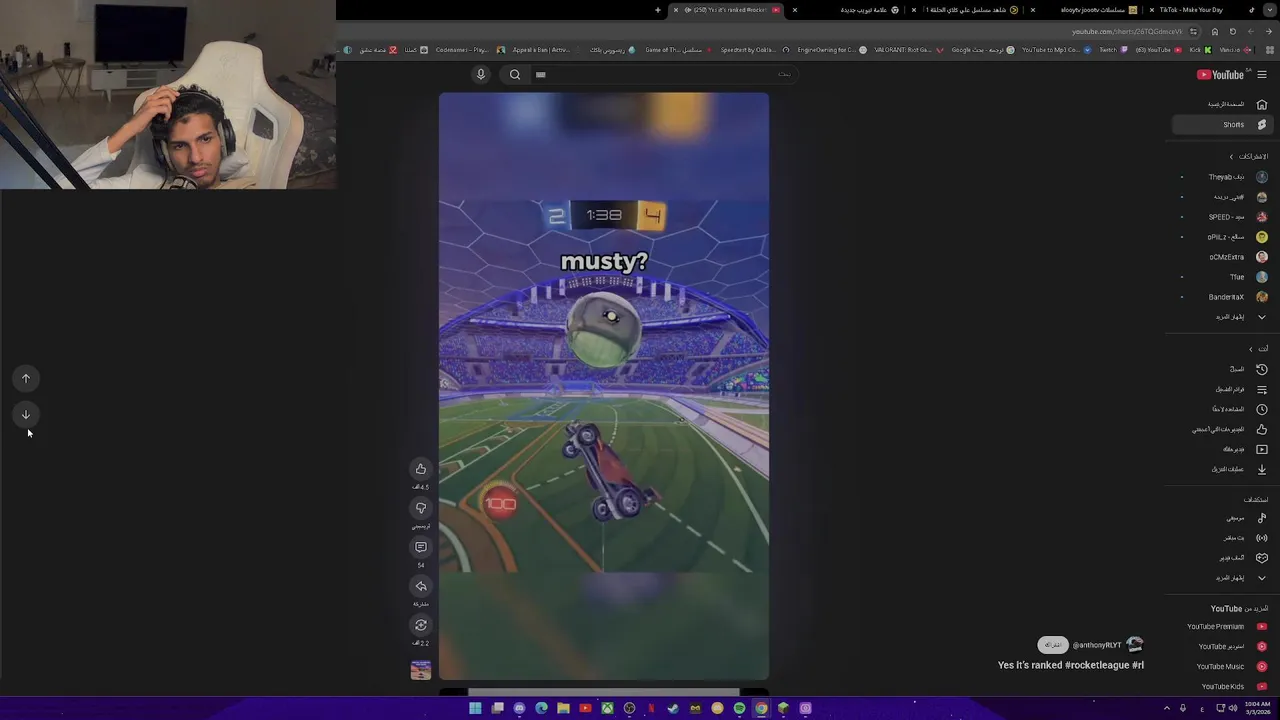Open a new browser tab
1280x720 pixels.
658,10
